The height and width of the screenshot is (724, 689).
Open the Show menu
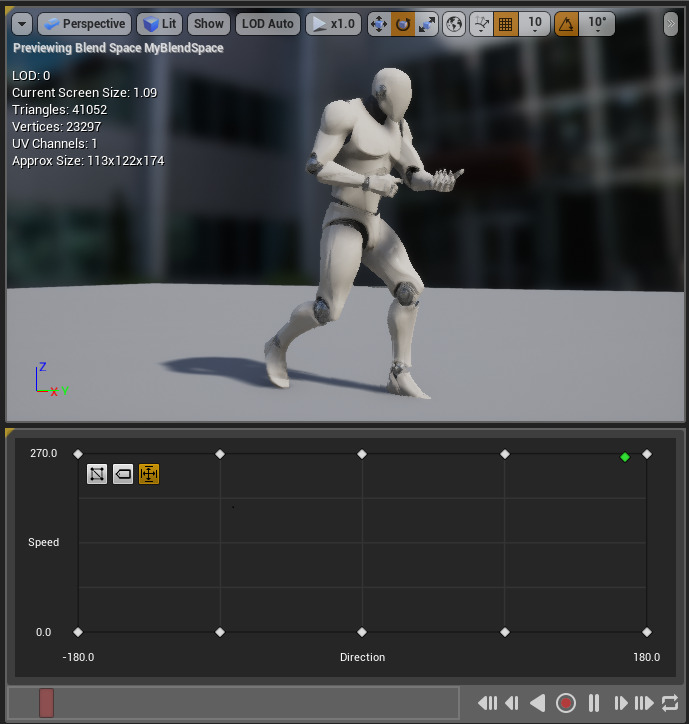(209, 24)
